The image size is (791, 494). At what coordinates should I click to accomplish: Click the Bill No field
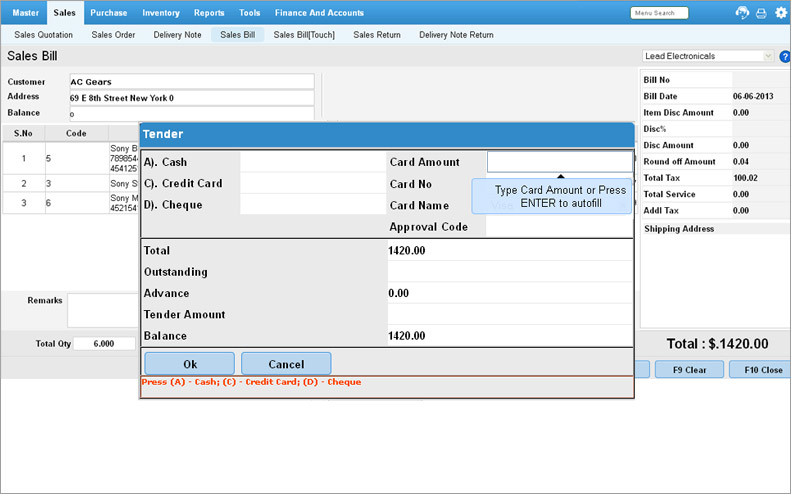pyautogui.click(x=761, y=80)
